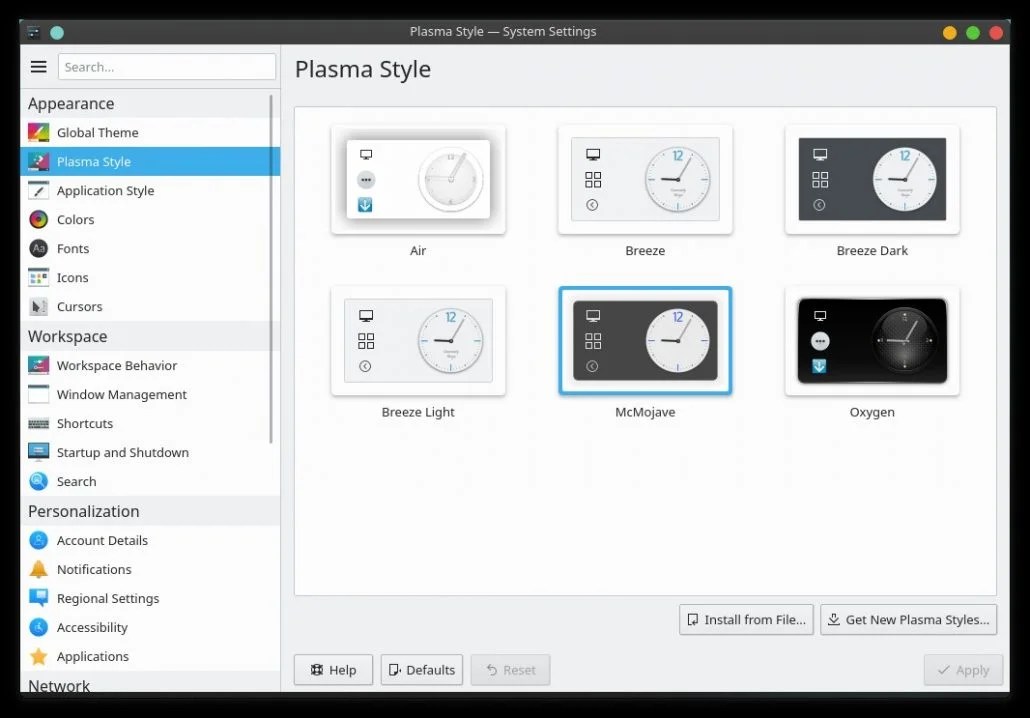This screenshot has height=718, width=1030.
Task: Click the Cursors icon in sidebar
Action: [39, 306]
